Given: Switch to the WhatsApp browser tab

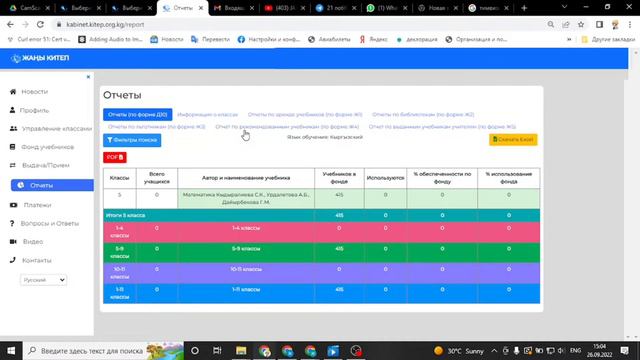Looking at the screenshot, I should coord(387,8).
